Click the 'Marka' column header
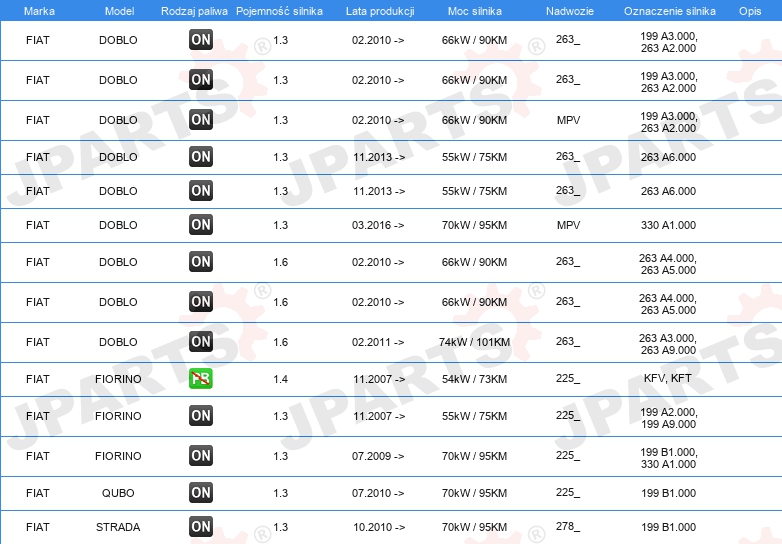782x544 pixels. (x=39, y=11)
